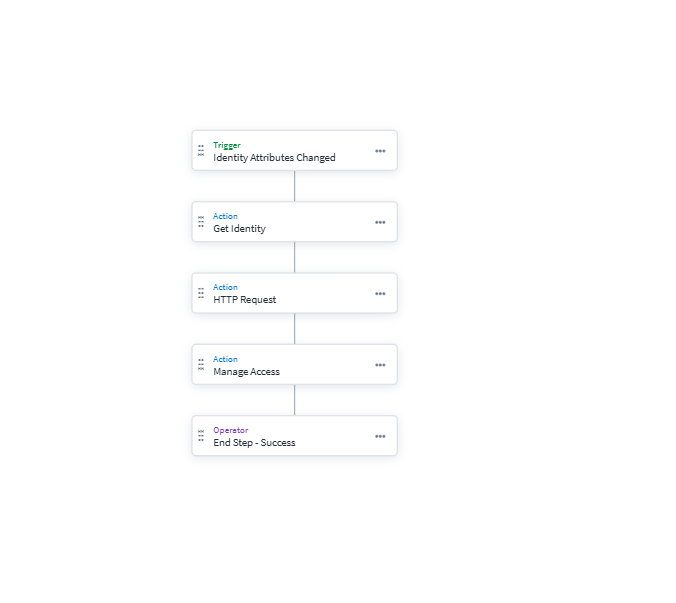Expand the options menu for HTTP Request
The width and height of the screenshot is (676, 603).
click(x=380, y=294)
